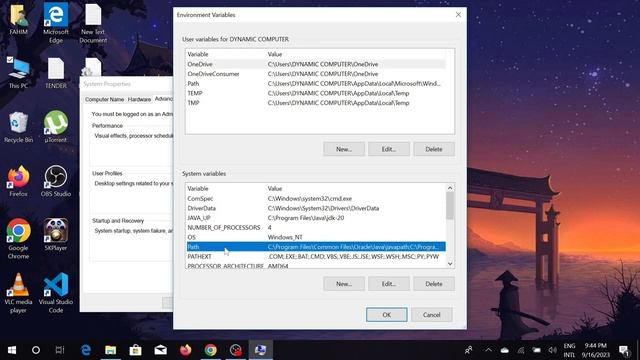
Task: Select the ComSpec system variable
Action: (316, 198)
